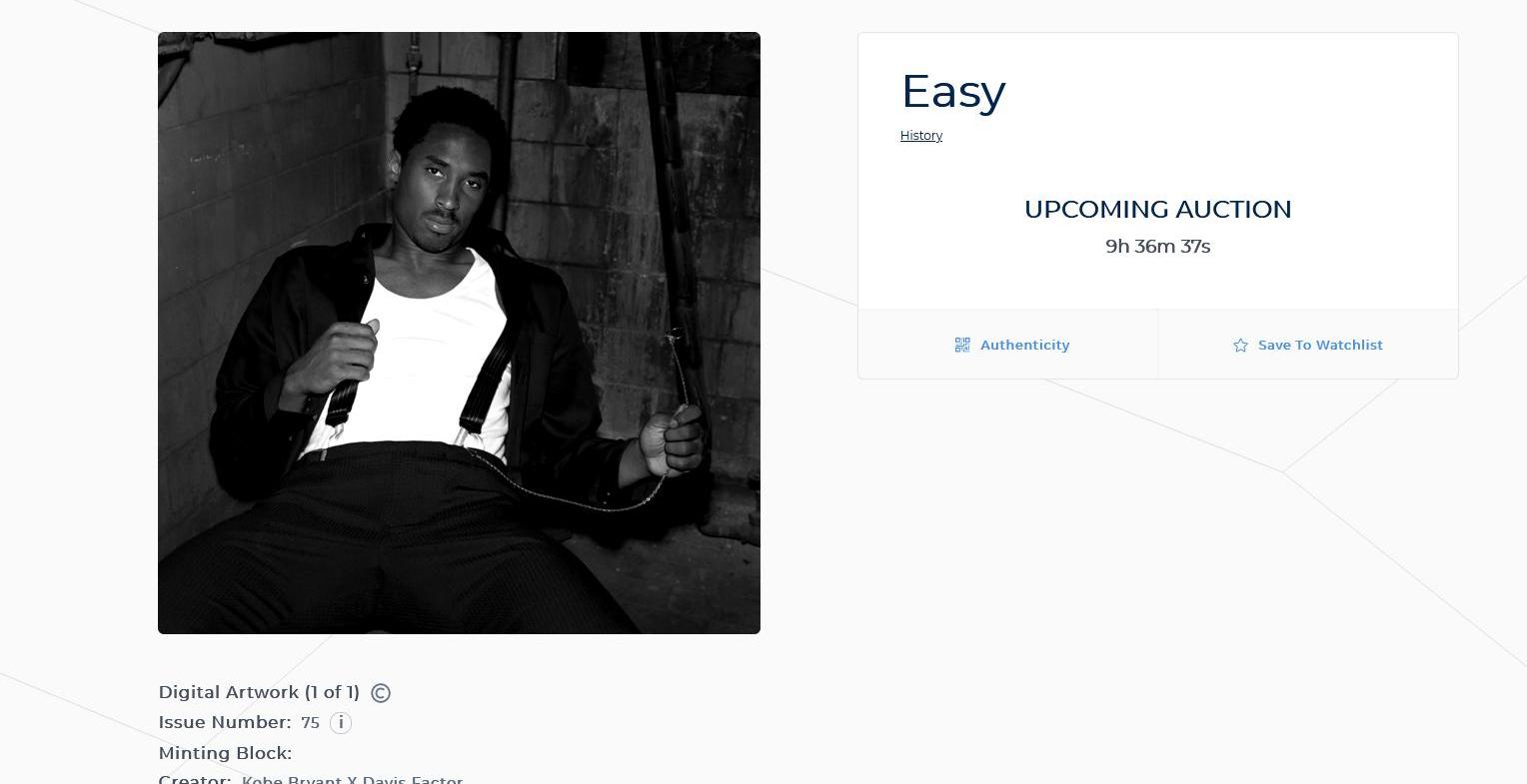This screenshot has height=784, width=1527.
Task: Click the 9h 36m 37s countdown timer
Action: pos(1157,246)
